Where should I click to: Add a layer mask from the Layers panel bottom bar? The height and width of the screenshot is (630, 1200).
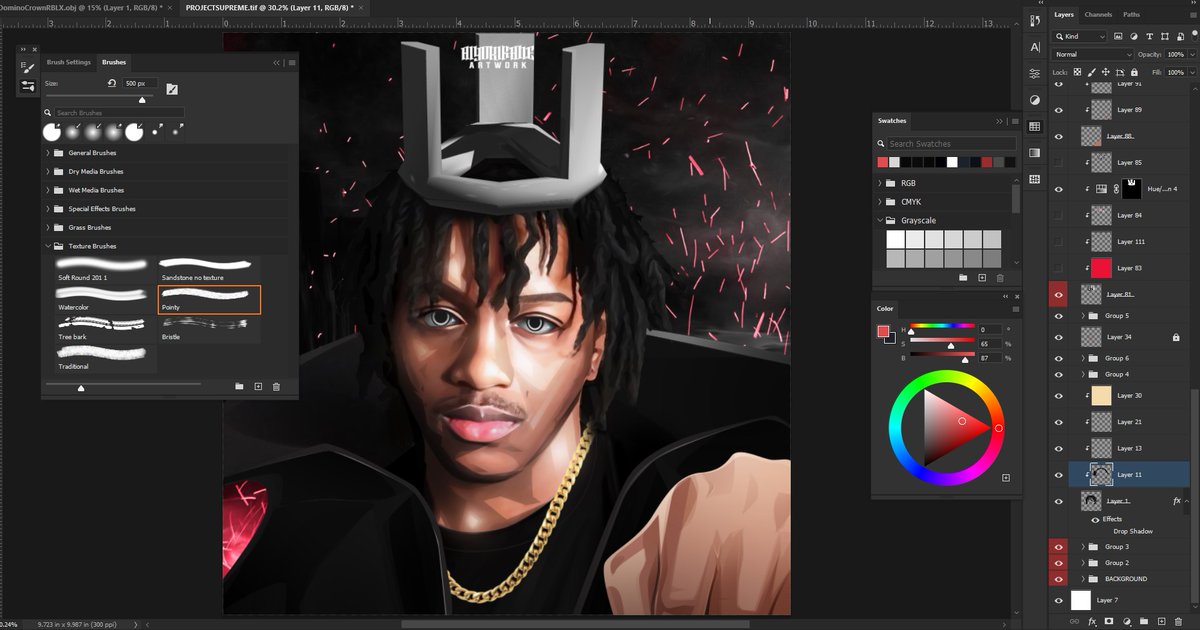(1109, 621)
